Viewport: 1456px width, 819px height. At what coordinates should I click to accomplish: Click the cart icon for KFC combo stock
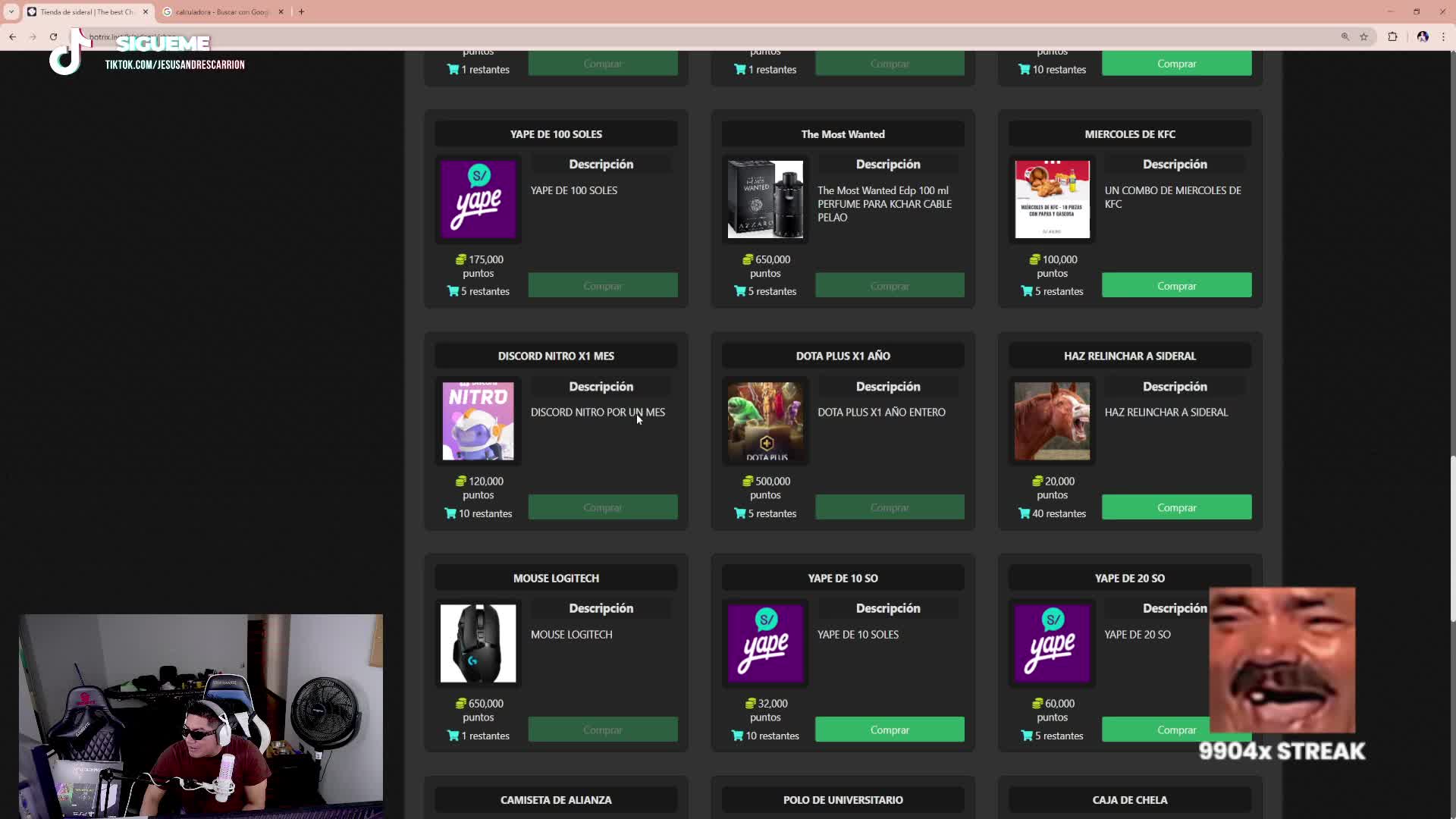pyautogui.click(x=1027, y=291)
